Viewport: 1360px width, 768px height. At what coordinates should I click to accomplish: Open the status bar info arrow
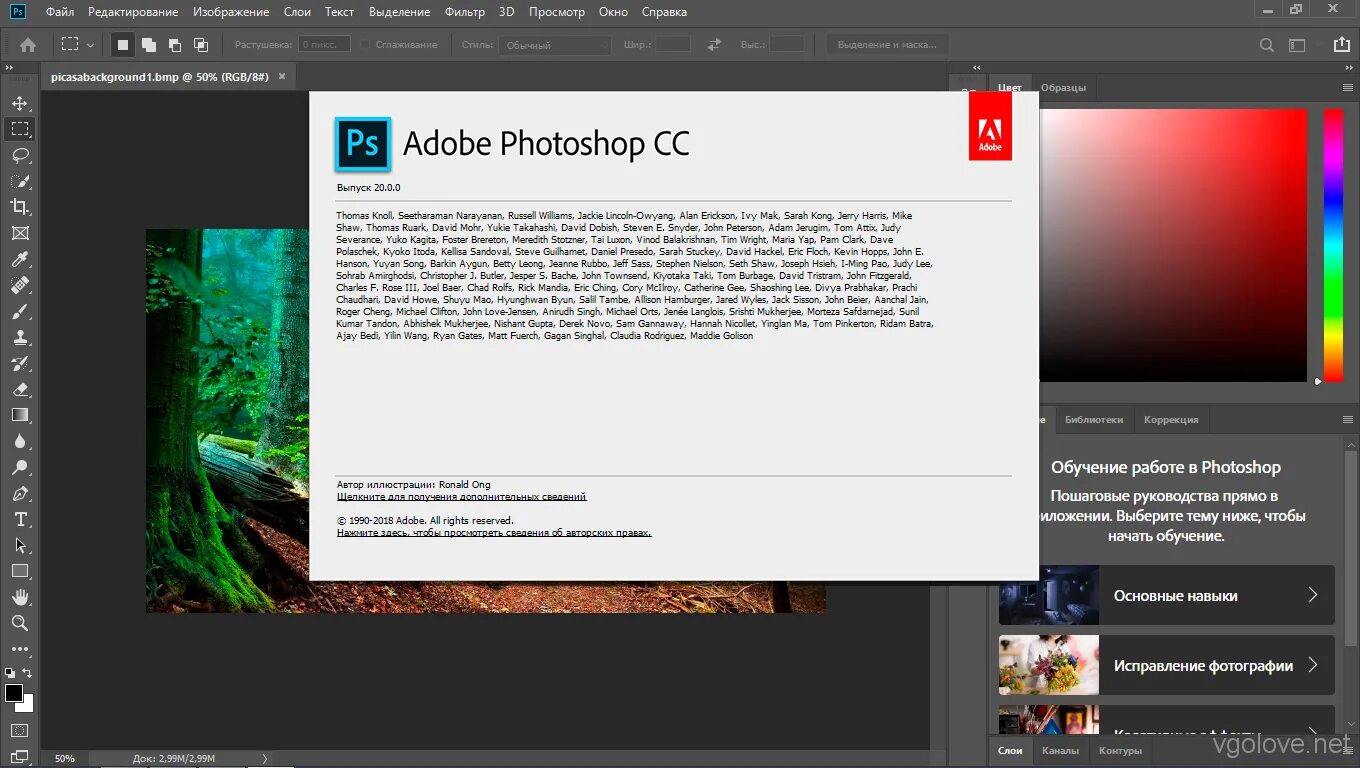pyautogui.click(x=265, y=758)
